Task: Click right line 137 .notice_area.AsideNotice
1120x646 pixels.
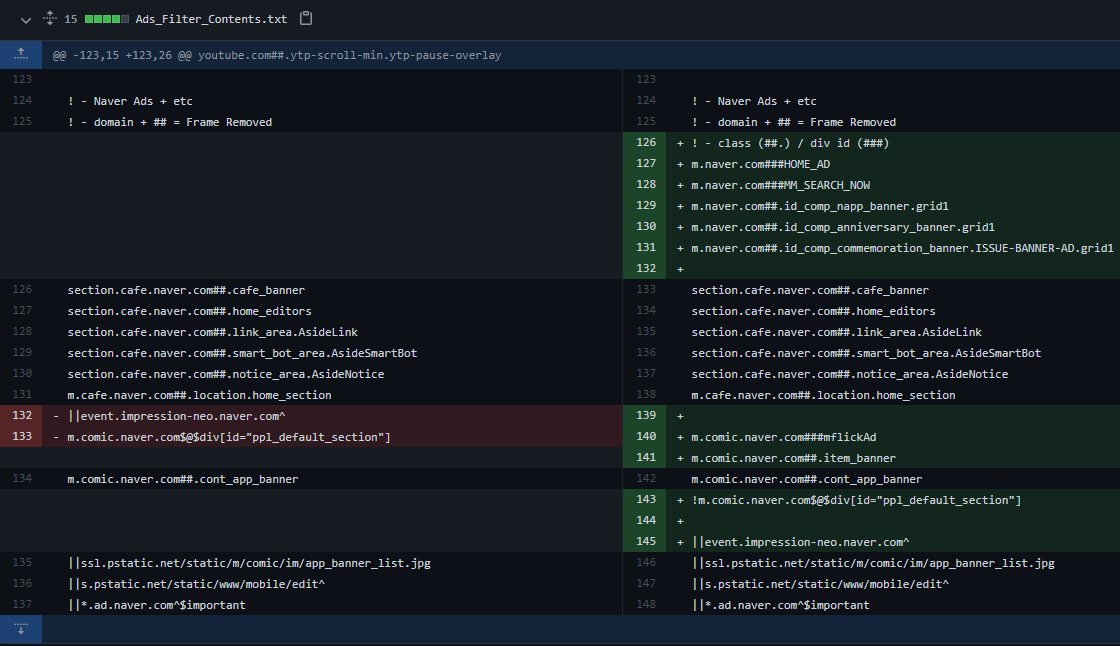Action: tap(850, 374)
